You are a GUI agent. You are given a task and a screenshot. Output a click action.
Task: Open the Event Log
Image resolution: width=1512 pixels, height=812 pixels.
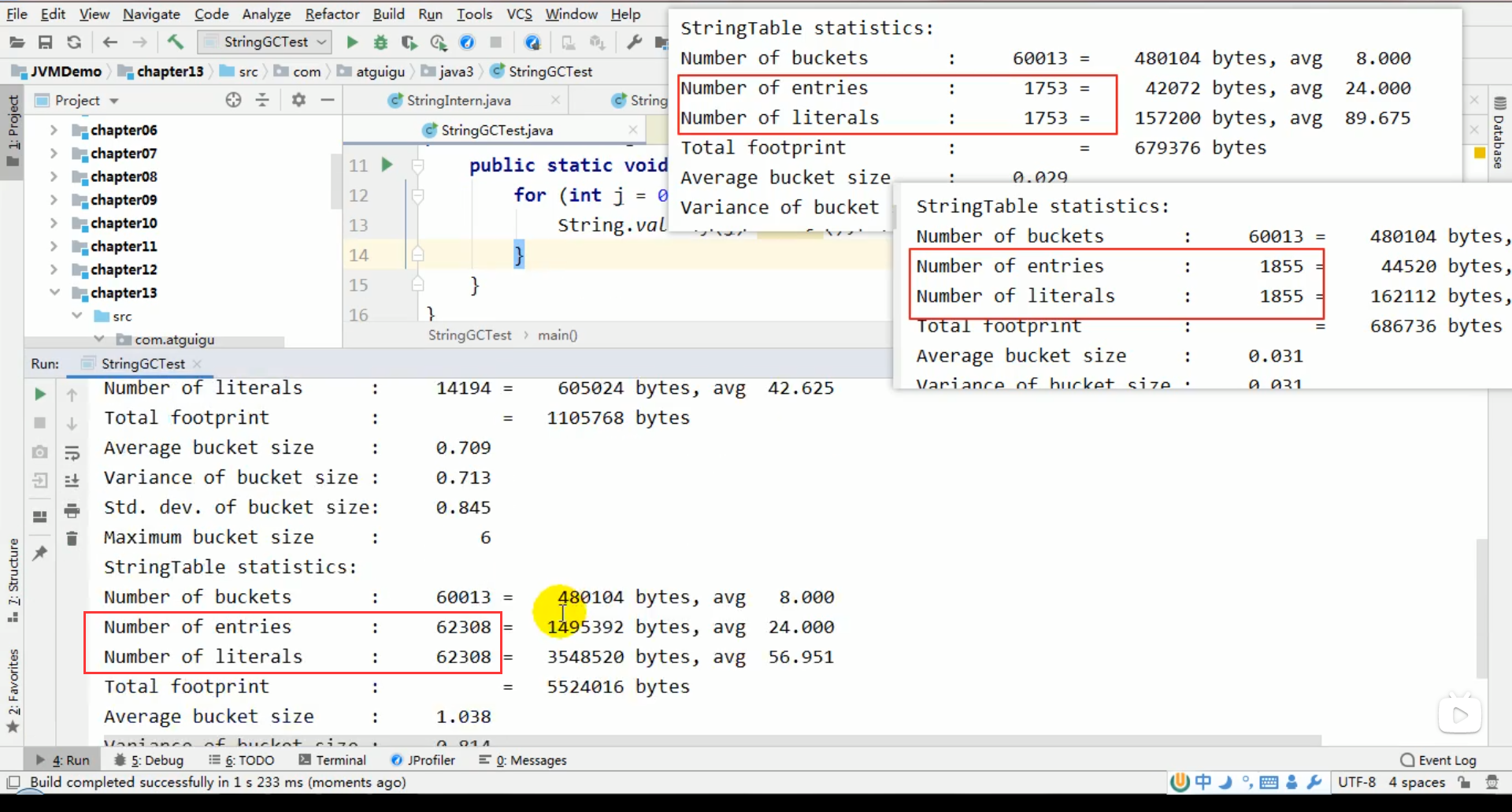(x=1438, y=760)
